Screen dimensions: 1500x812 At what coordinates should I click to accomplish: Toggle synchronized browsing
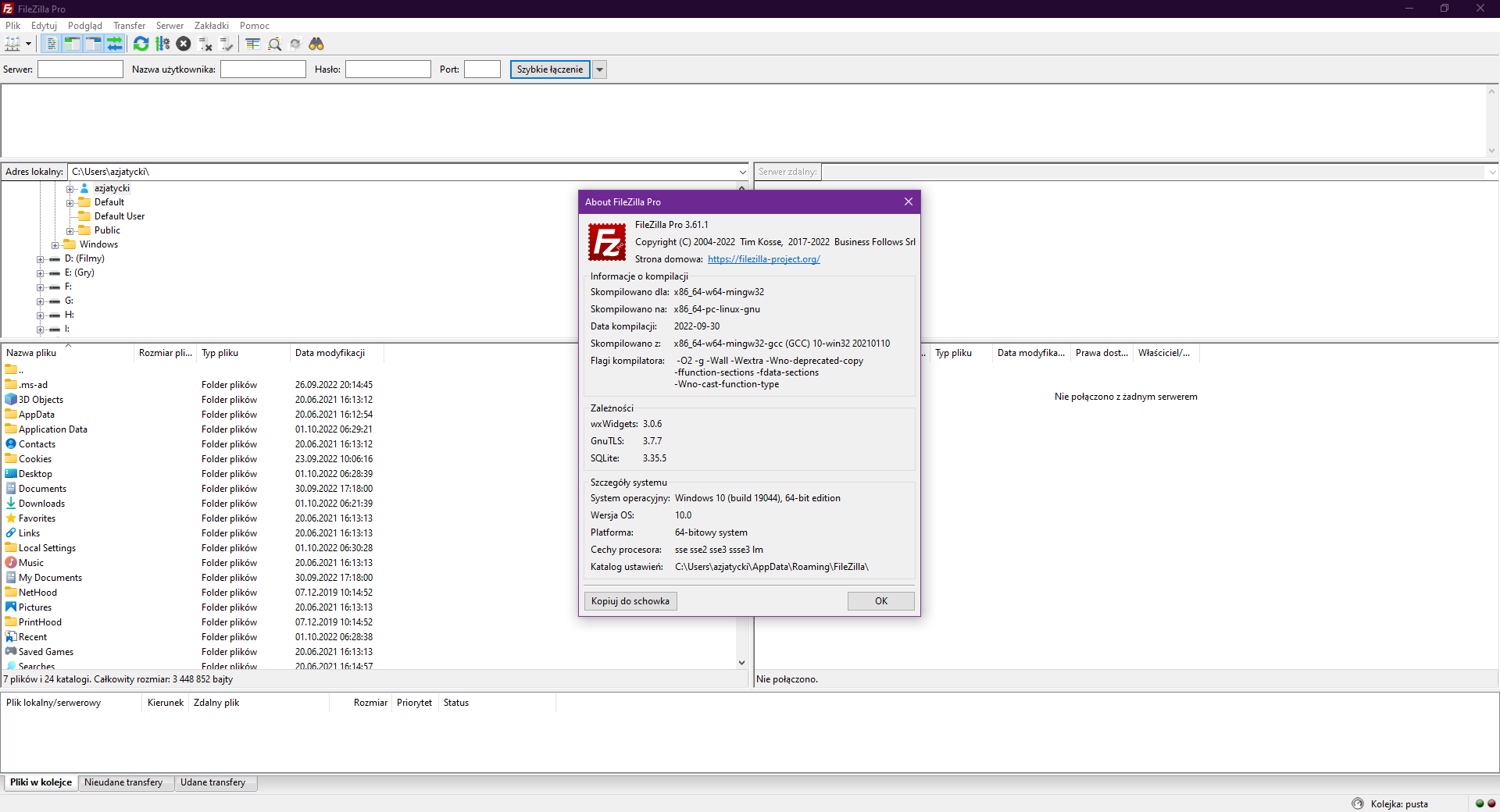coord(295,44)
